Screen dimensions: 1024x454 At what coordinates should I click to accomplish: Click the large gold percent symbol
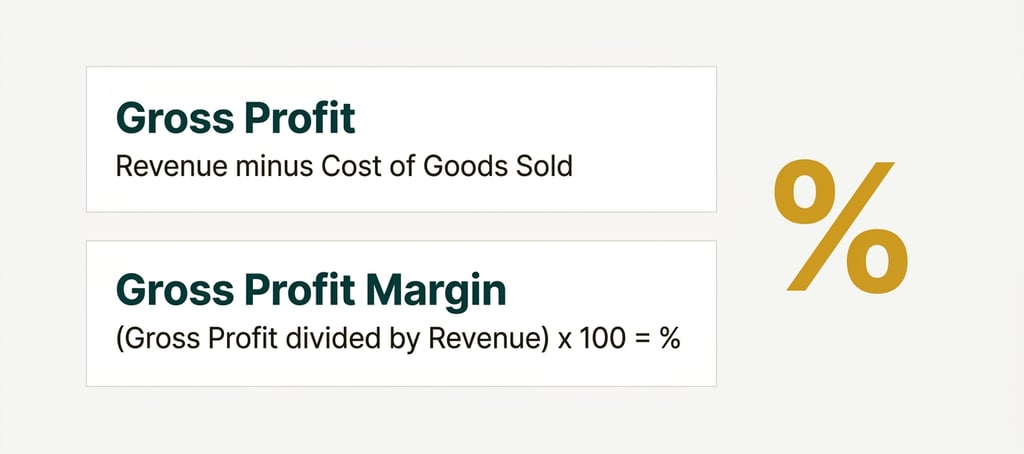coord(841,226)
